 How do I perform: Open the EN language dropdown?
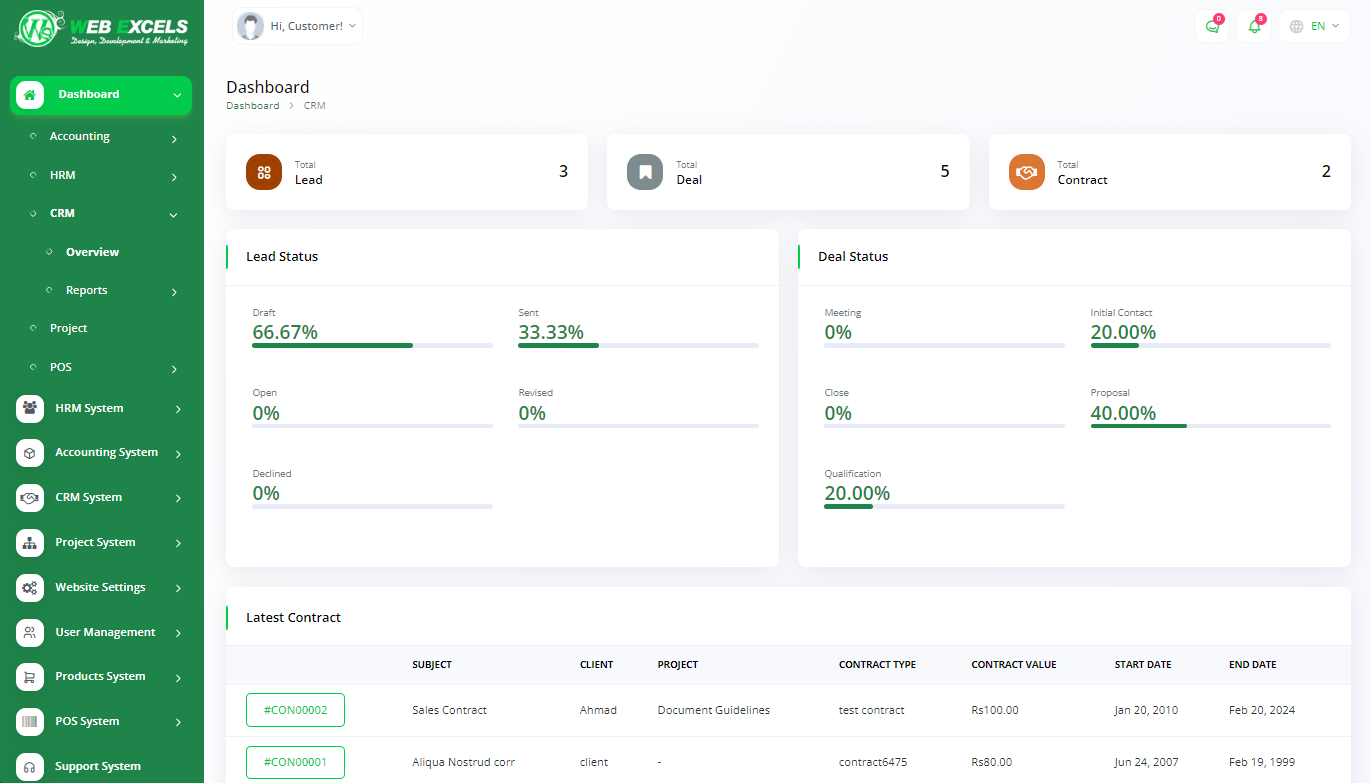coord(1314,26)
